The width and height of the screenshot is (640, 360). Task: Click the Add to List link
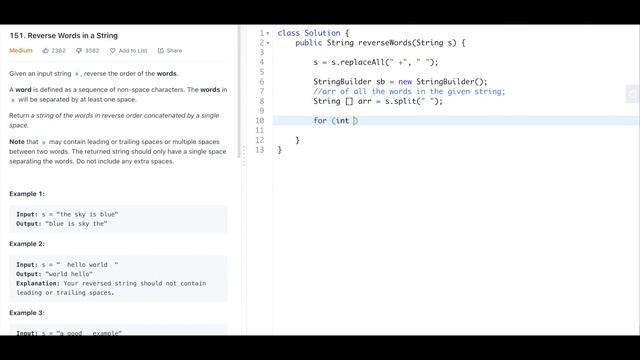tap(133, 51)
